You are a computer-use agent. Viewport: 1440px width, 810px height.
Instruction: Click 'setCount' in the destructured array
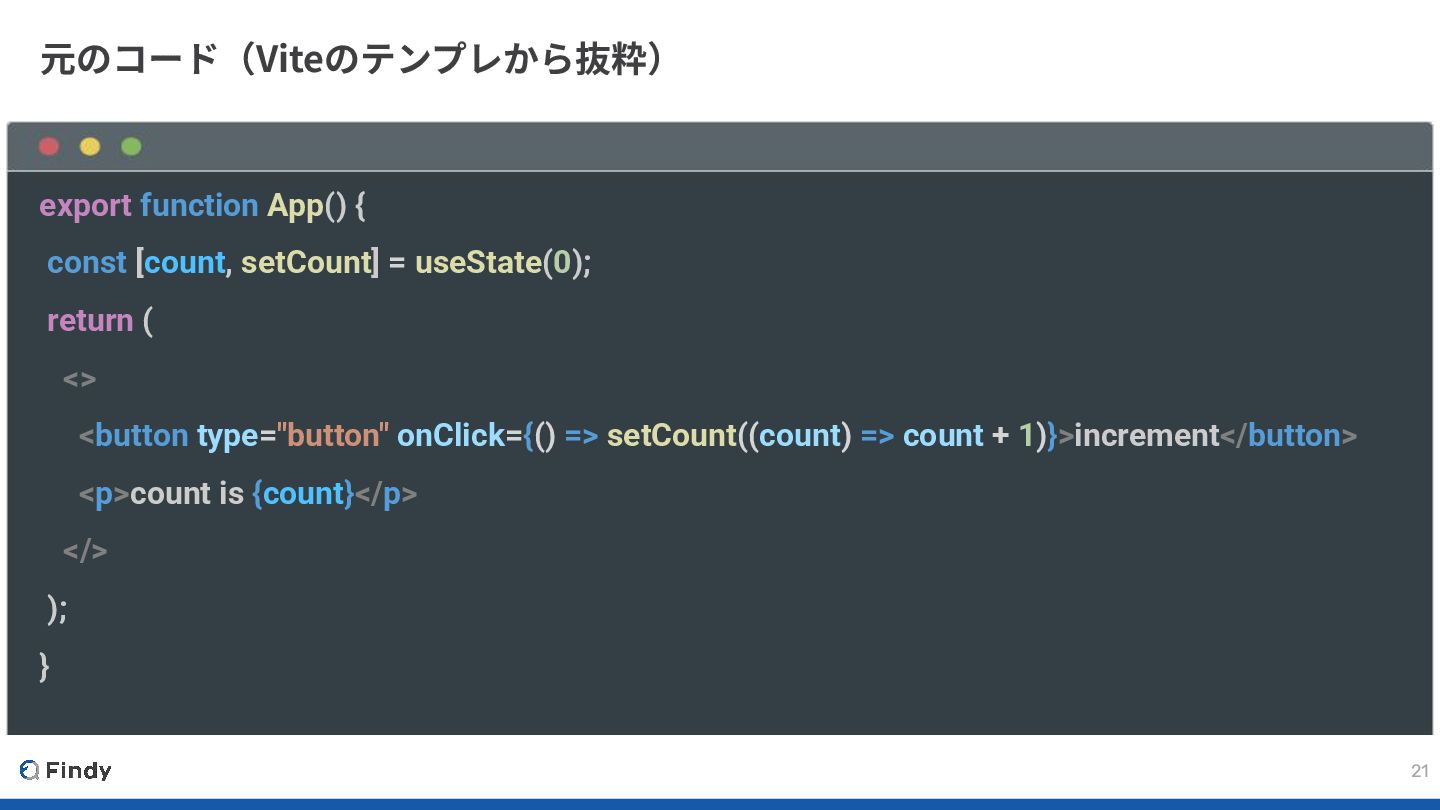(x=306, y=263)
